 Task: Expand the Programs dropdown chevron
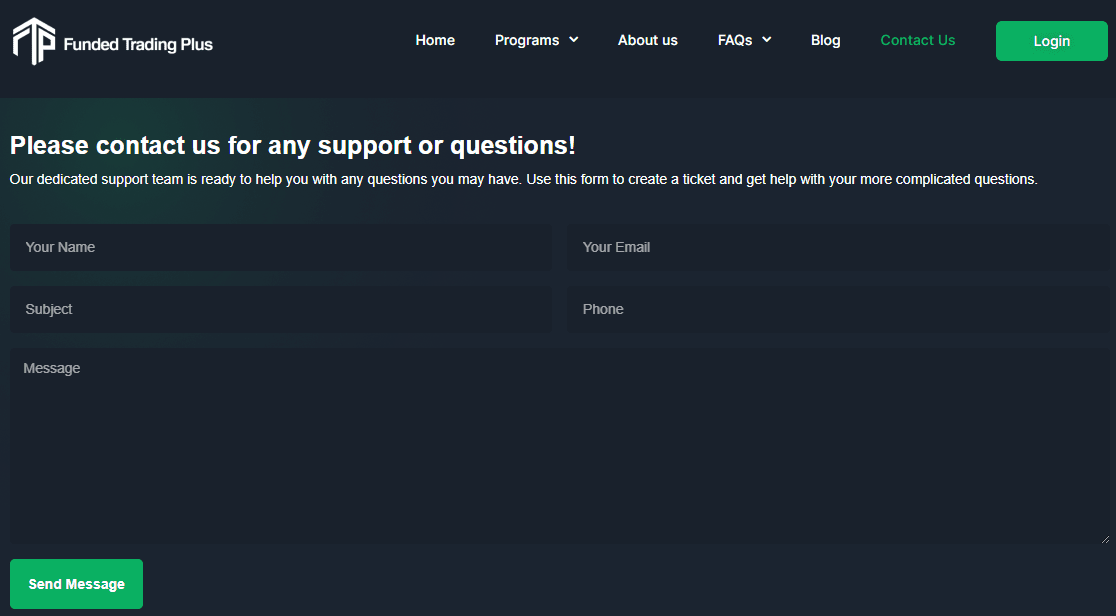(x=574, y=40)
